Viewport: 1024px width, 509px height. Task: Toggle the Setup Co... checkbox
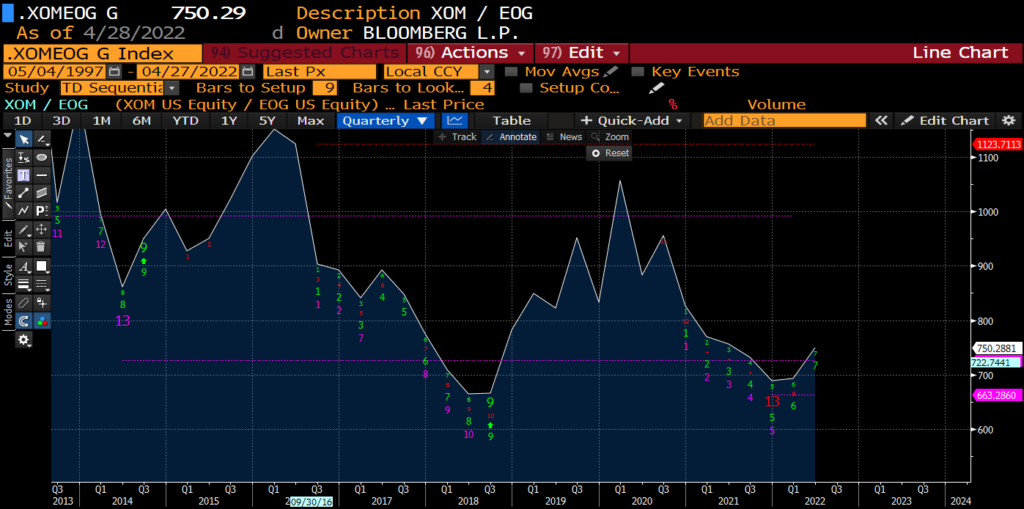click(x=526, y=88)
